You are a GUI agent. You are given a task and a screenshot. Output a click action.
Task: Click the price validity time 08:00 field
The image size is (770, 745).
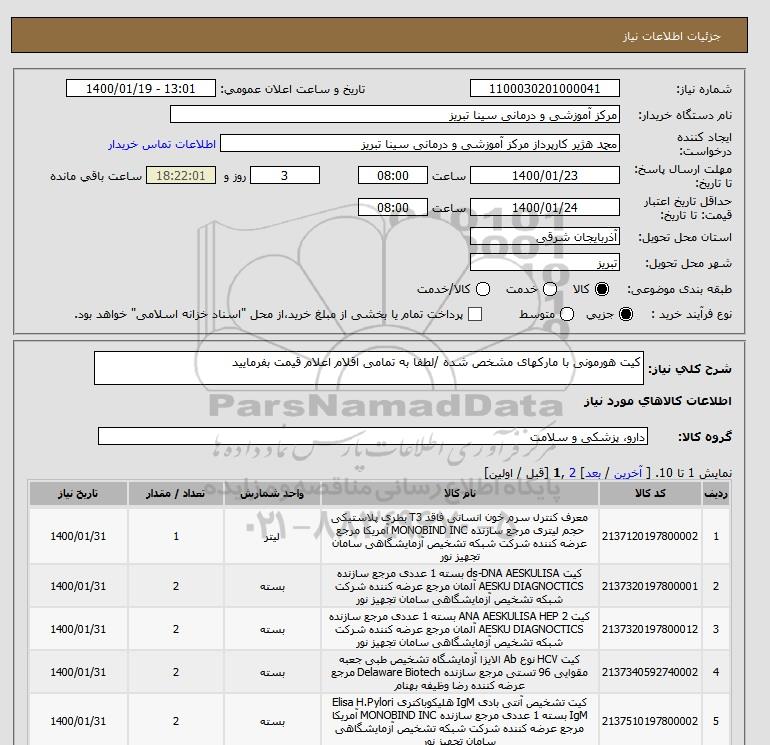393,207
